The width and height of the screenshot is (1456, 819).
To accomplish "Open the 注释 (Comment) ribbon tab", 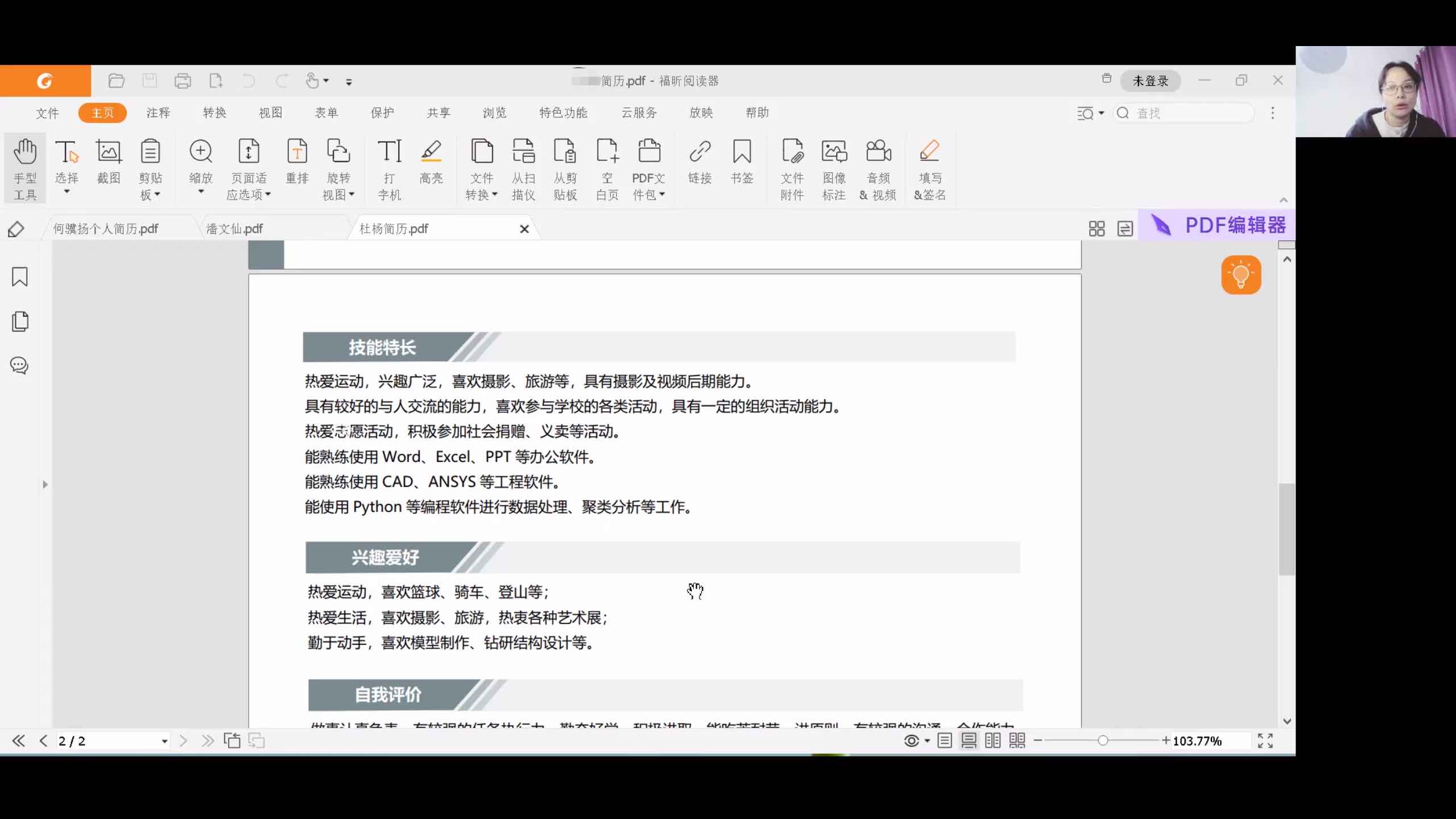I will tap(158, 113).
